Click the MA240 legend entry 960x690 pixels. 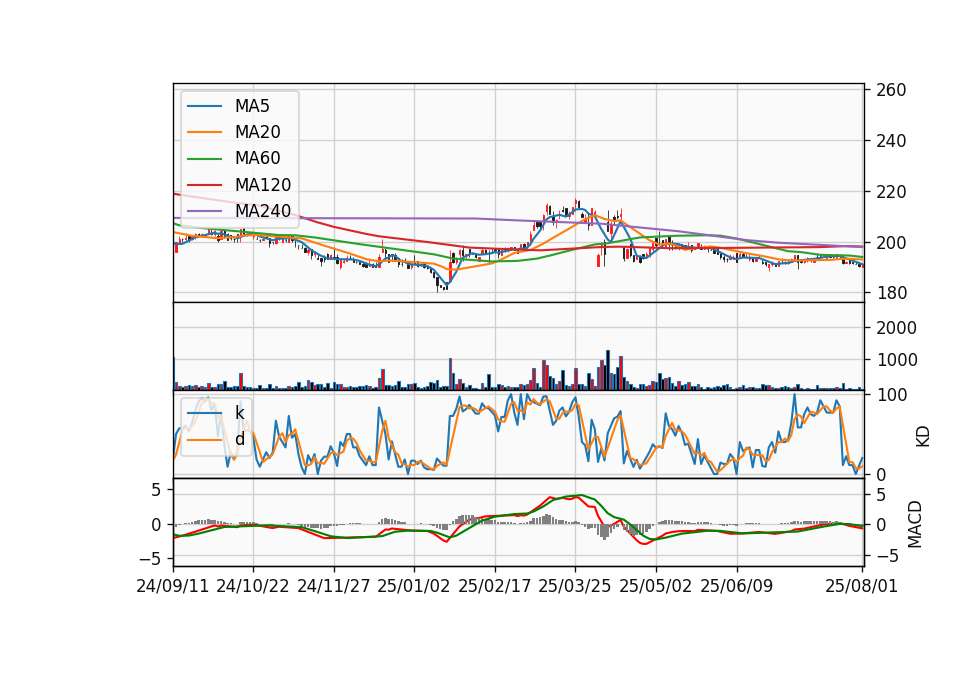pos(239,211)
